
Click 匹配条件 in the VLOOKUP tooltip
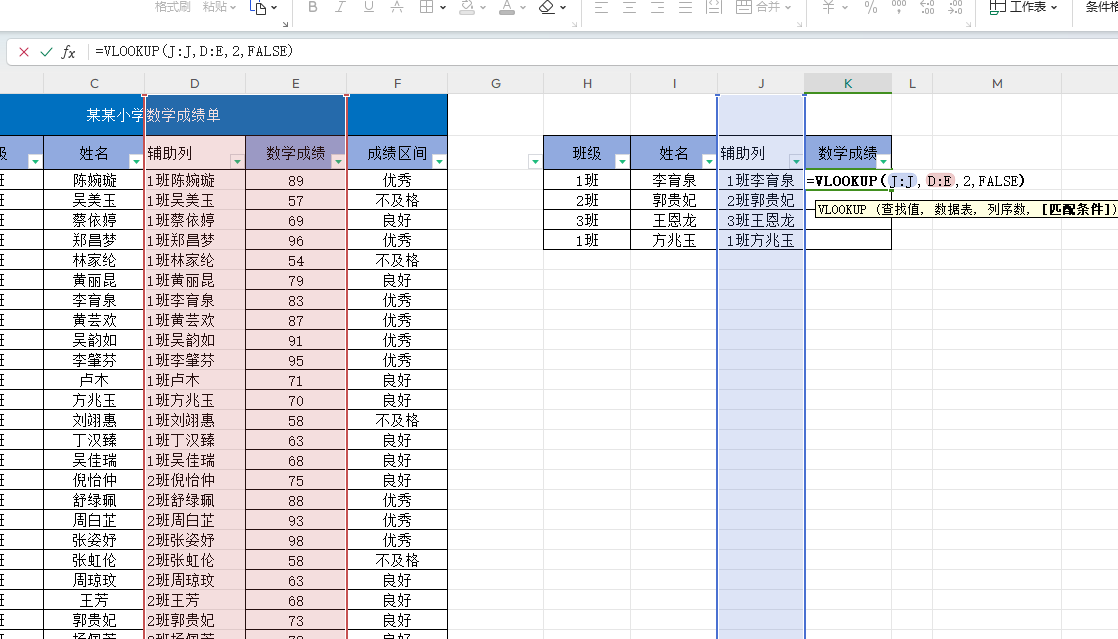1077,210
